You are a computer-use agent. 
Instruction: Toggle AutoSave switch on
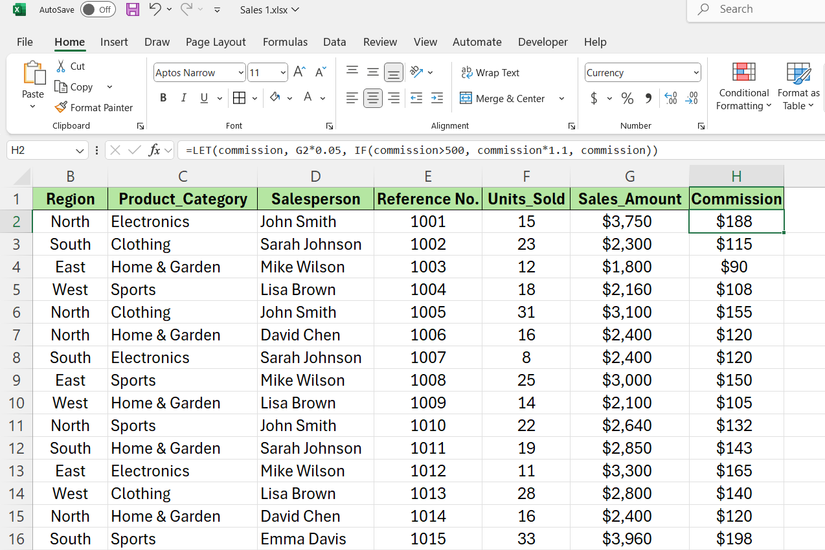(97, 10)
